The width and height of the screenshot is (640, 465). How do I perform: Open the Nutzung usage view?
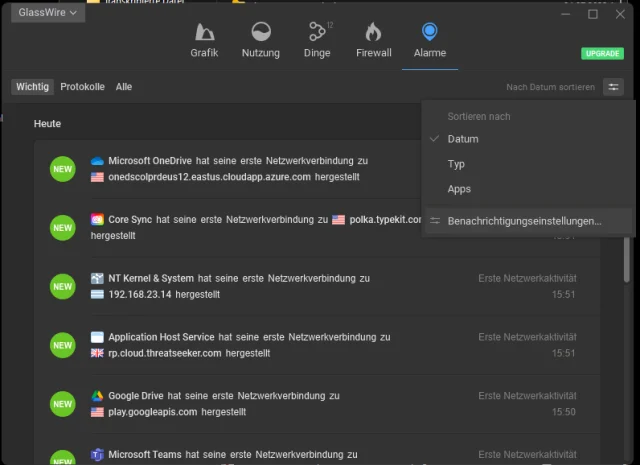(261, 40)
